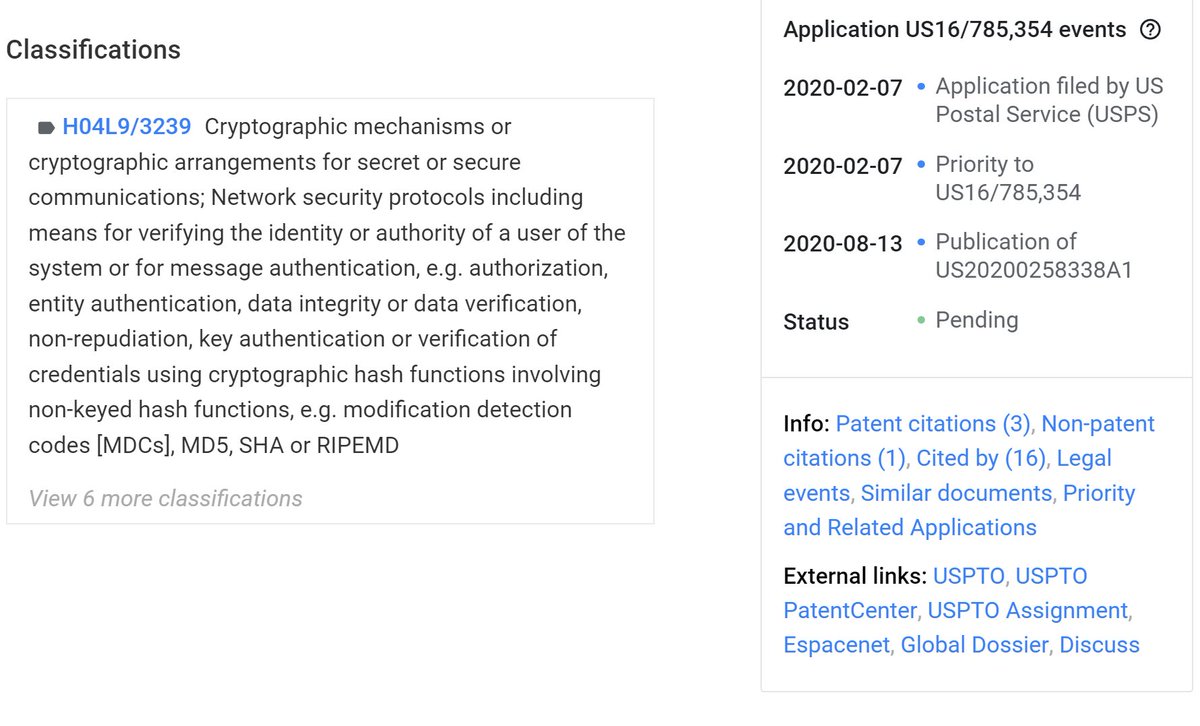This screenshot has width=1200, height=726.
Task: Open the USPTO external link
Action: tap(971, 576)
